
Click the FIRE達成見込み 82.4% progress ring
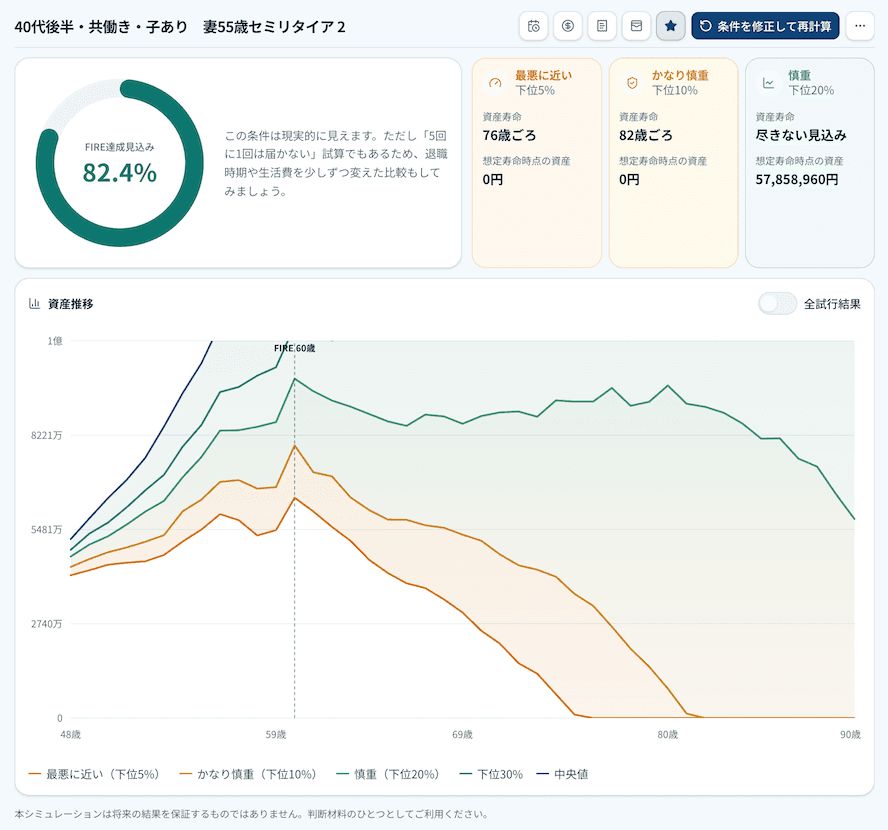[x=119, y=162]
